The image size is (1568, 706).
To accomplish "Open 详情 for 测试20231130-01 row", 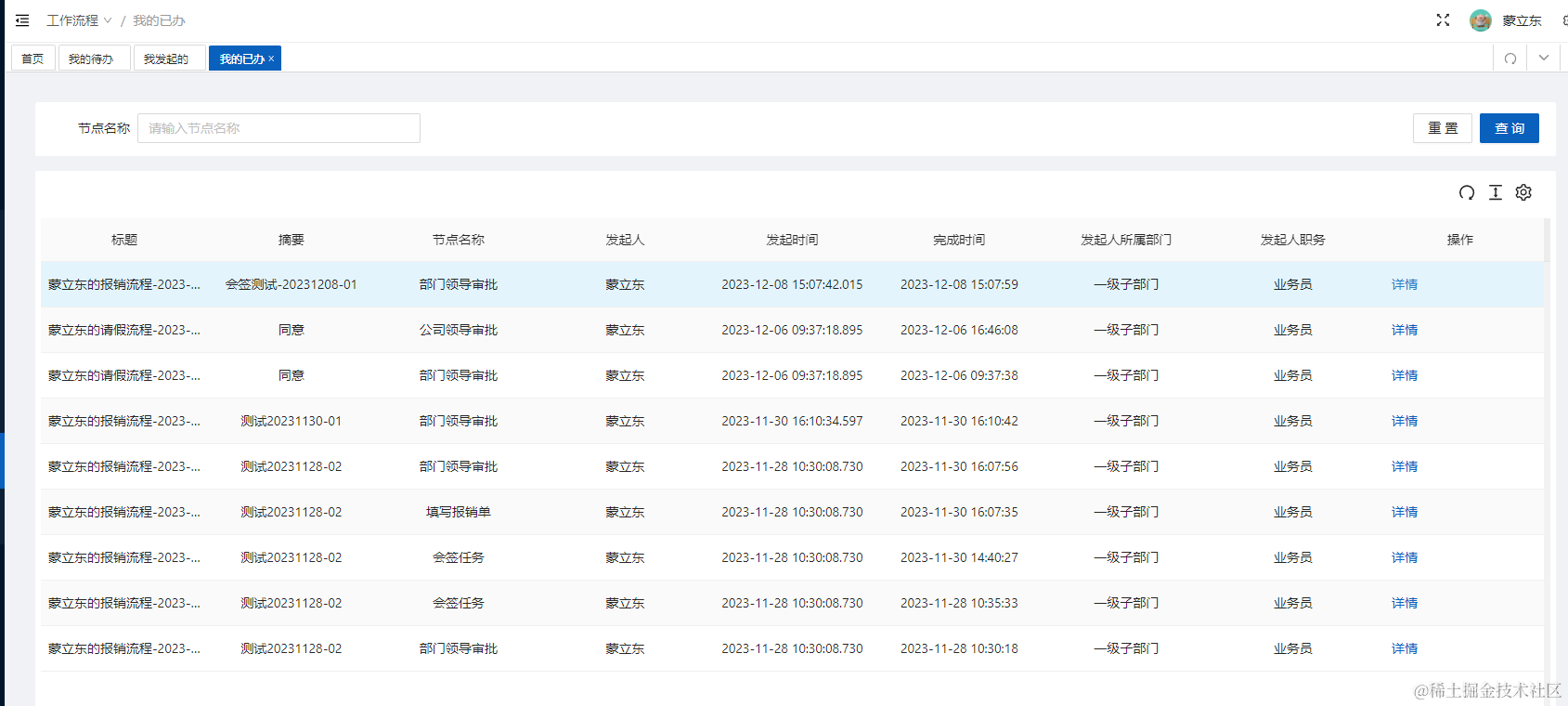I will point(1405,421).
